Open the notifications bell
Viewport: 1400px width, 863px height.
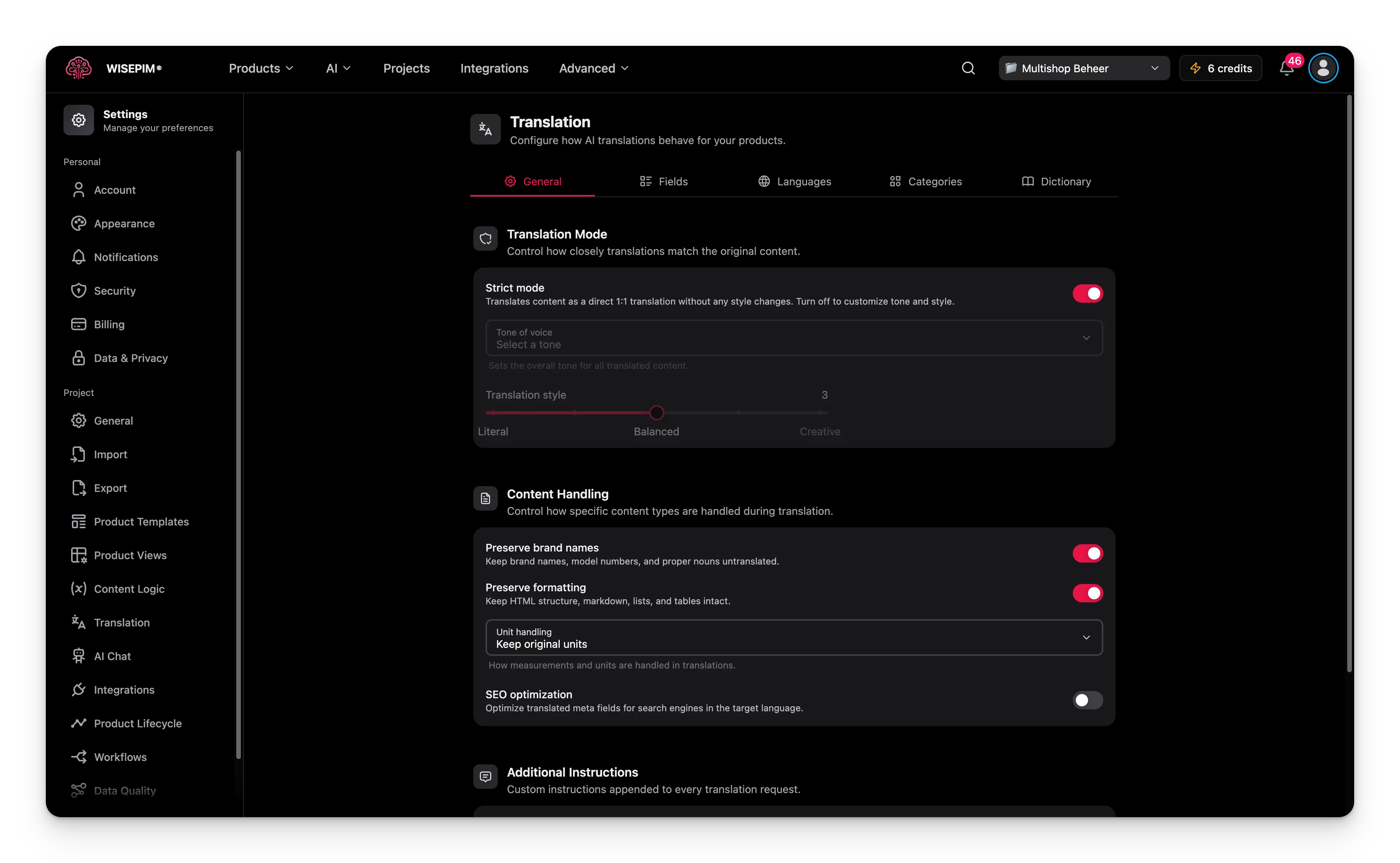point(1286,68)
